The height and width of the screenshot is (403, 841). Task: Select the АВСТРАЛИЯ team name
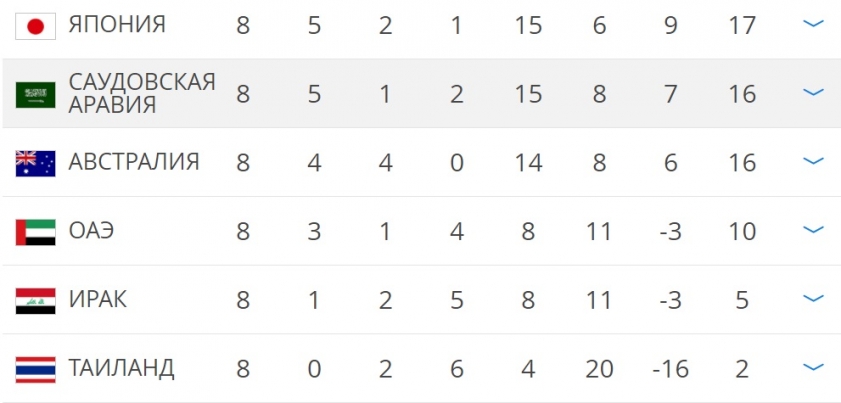(x=134, y=162)
